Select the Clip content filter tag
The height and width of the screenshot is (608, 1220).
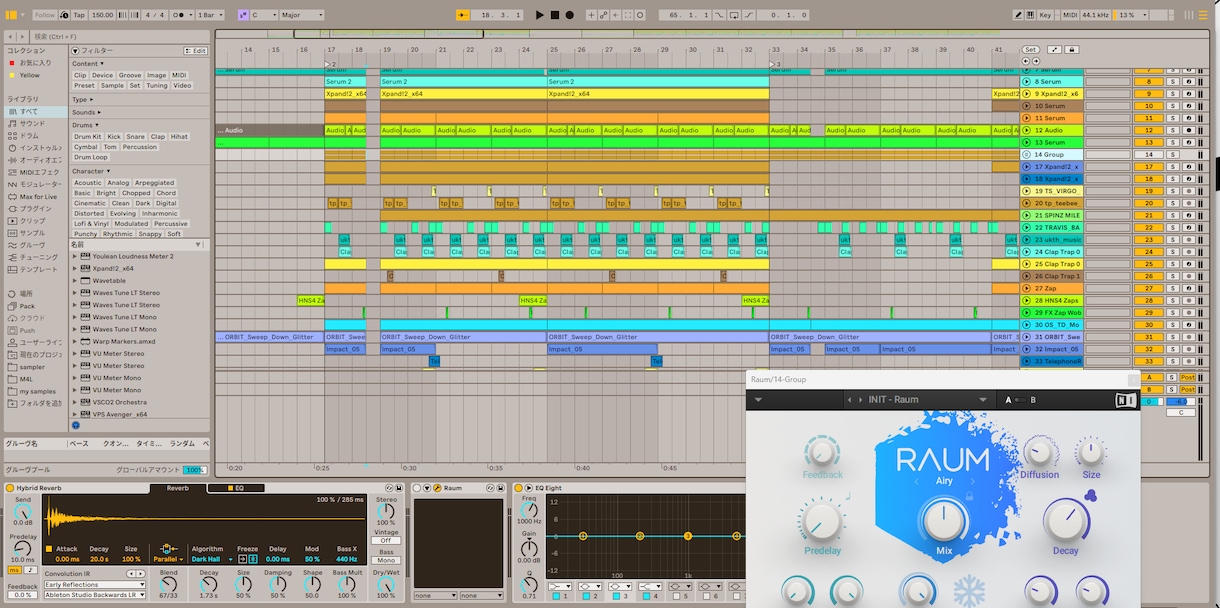pos(80,75)
